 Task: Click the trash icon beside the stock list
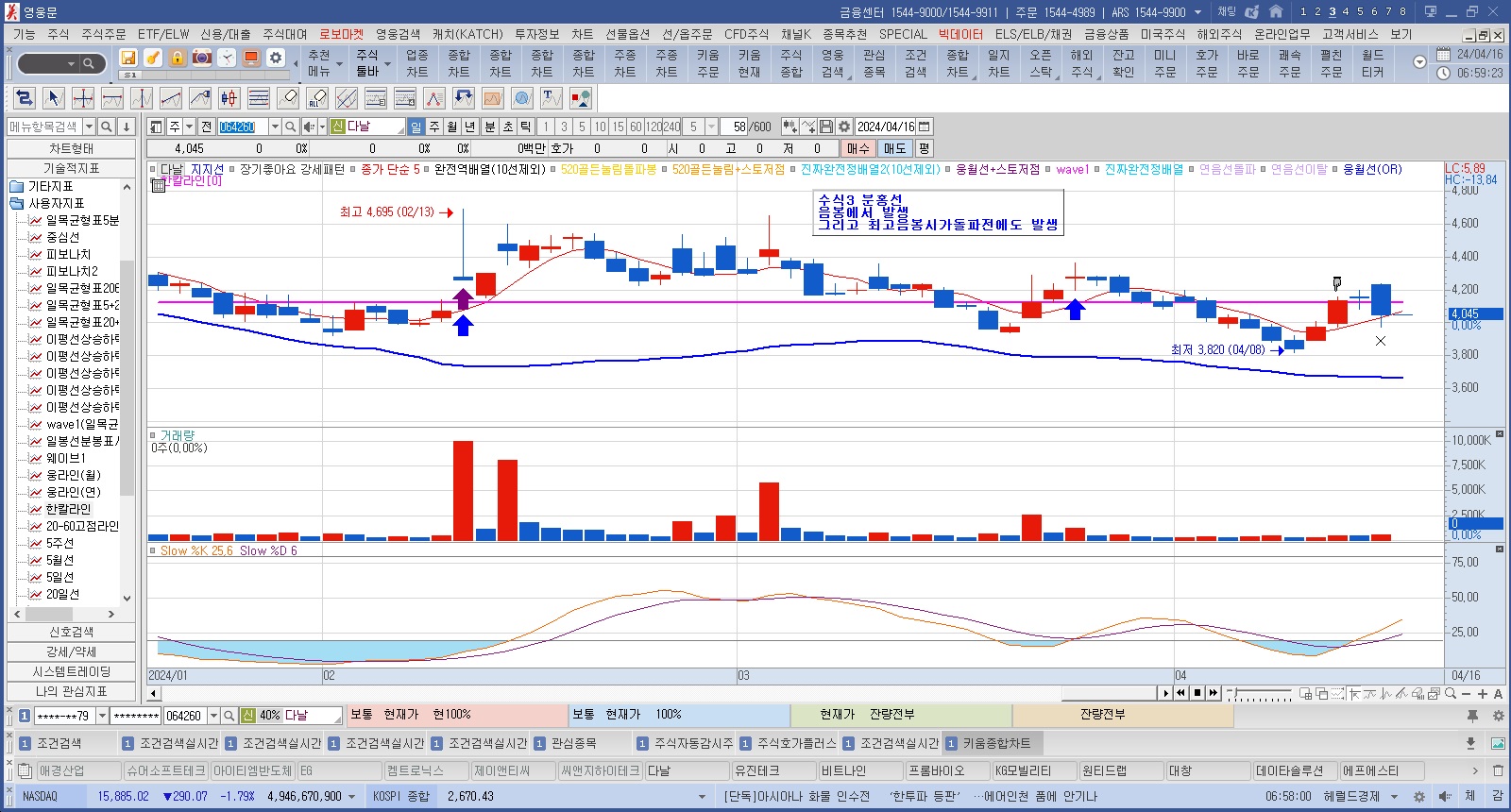pyautogui.click(x=1498, y=770)
